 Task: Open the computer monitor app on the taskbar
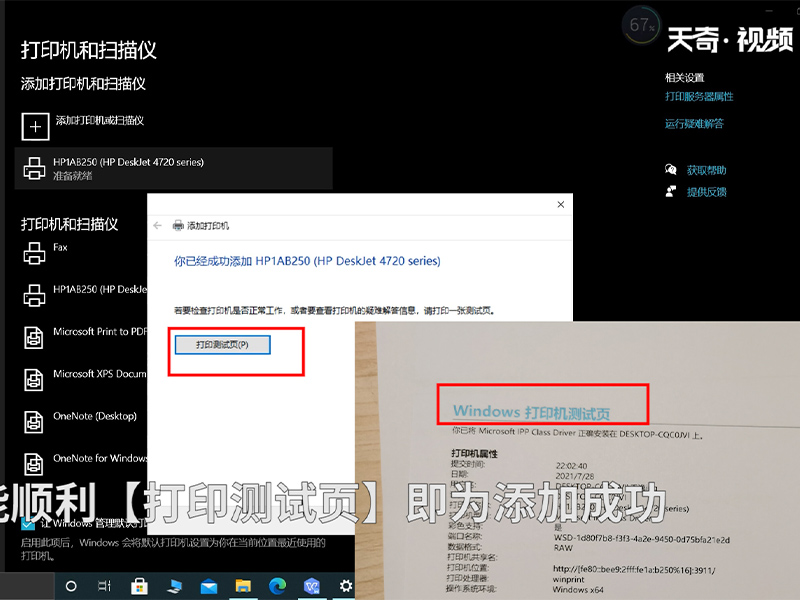[174, 586]
